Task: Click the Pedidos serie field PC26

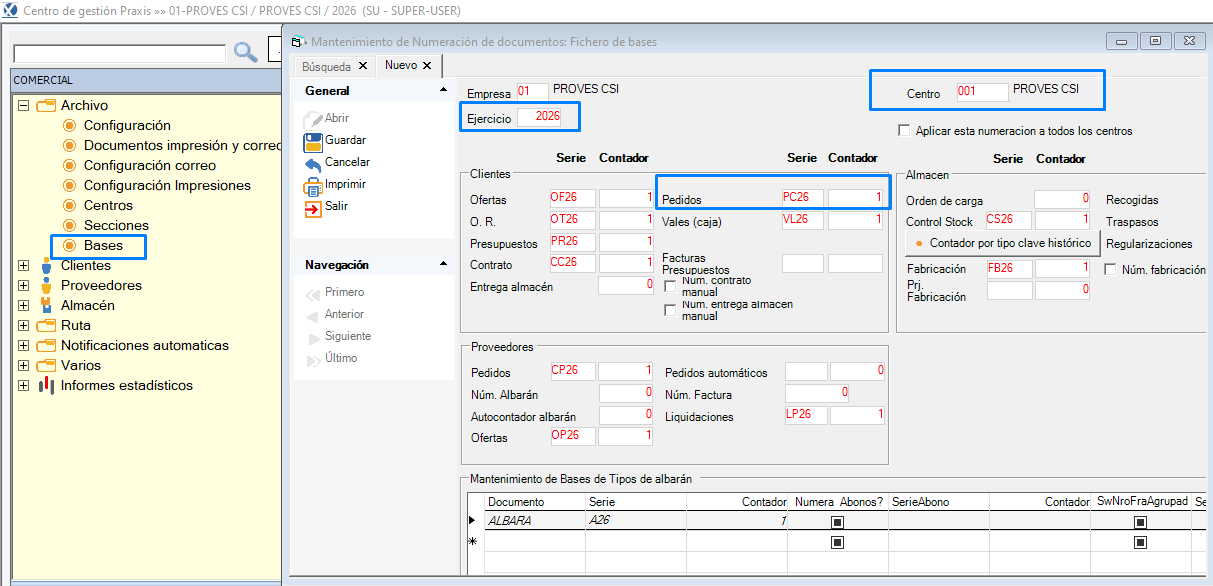Action: [x=803, y=197]
